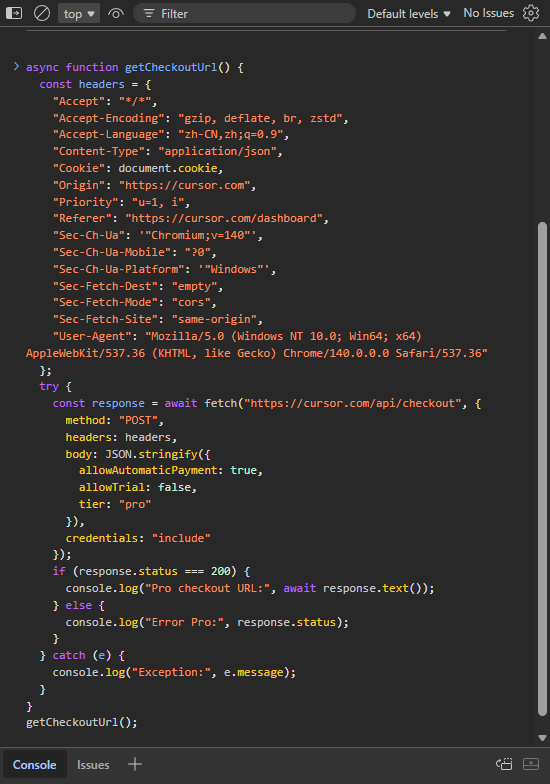
Task: Click the "Accept-Encoding" header key
Action: 108,118
